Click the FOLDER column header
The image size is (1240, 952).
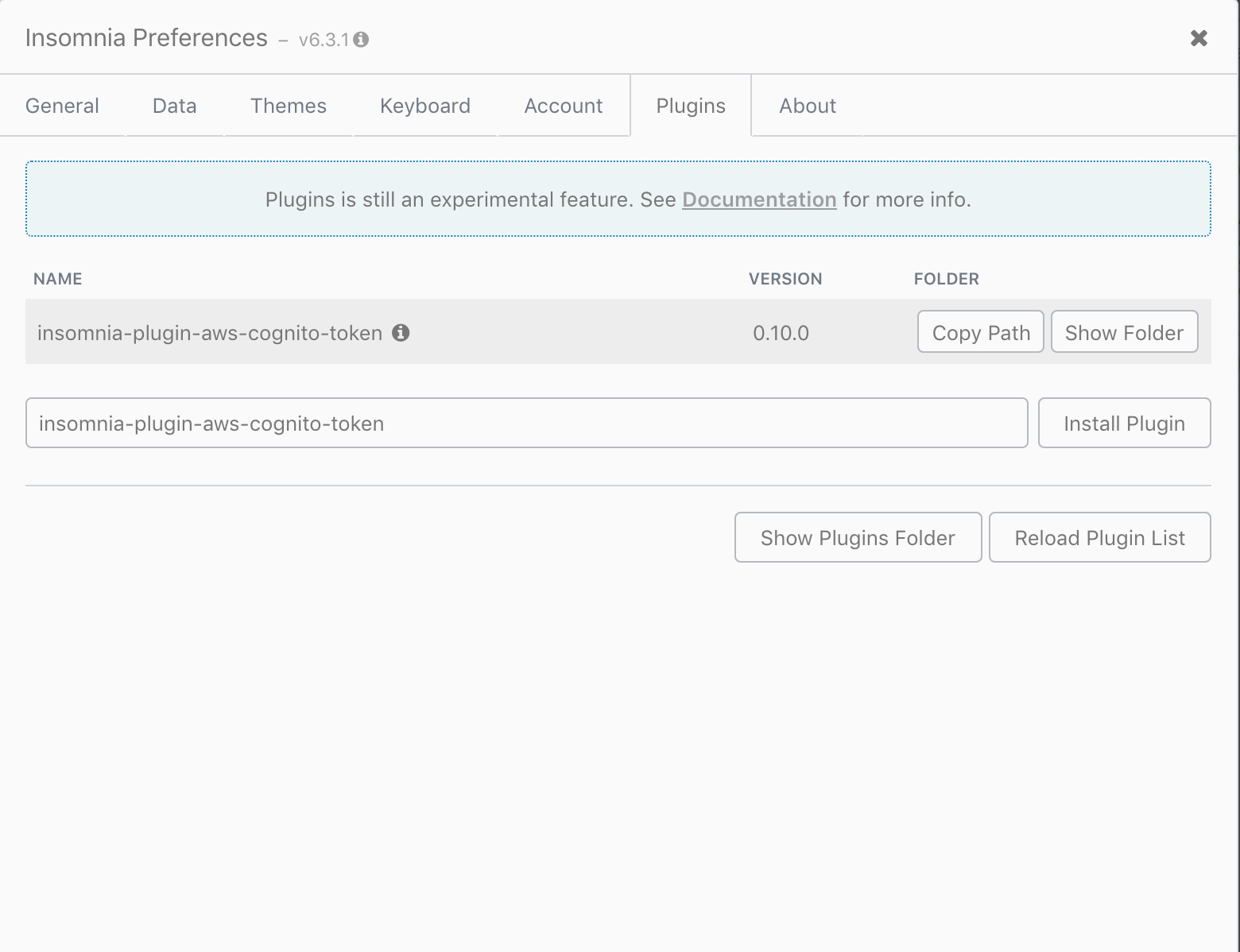click(x=947, y=279)
